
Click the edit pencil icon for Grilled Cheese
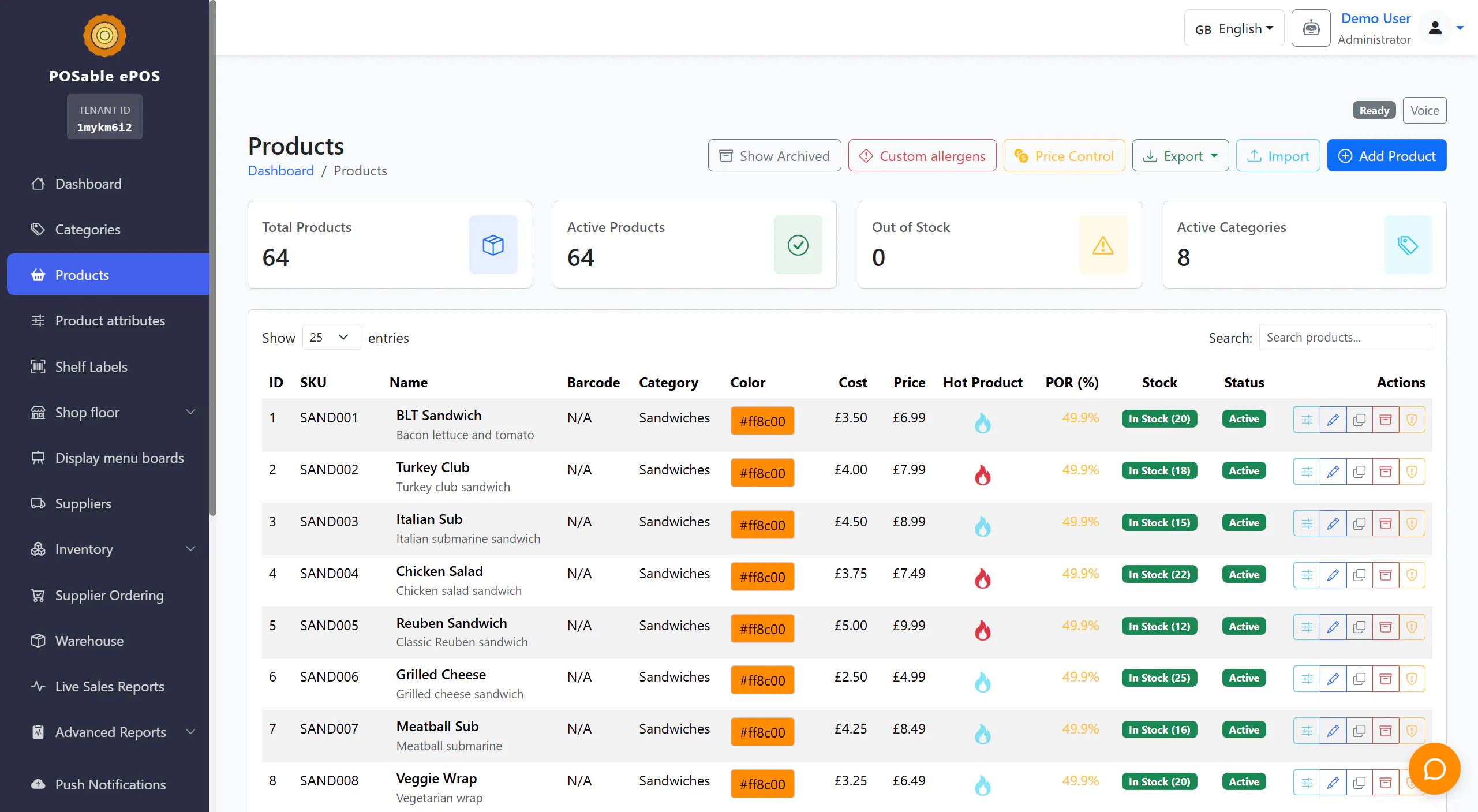pyautogui.click(x=1333, y=679)
